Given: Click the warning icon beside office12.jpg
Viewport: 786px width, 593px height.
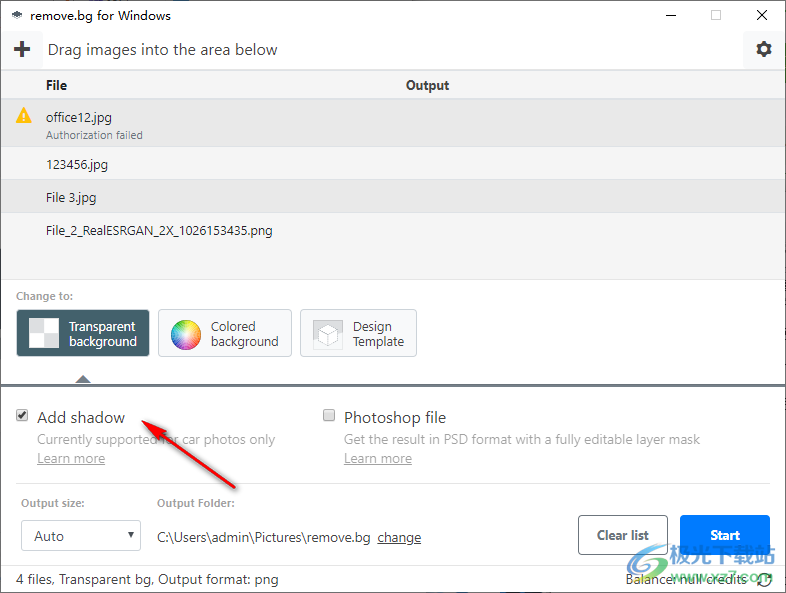Looking at the screenshot, I should coord(24,116).
